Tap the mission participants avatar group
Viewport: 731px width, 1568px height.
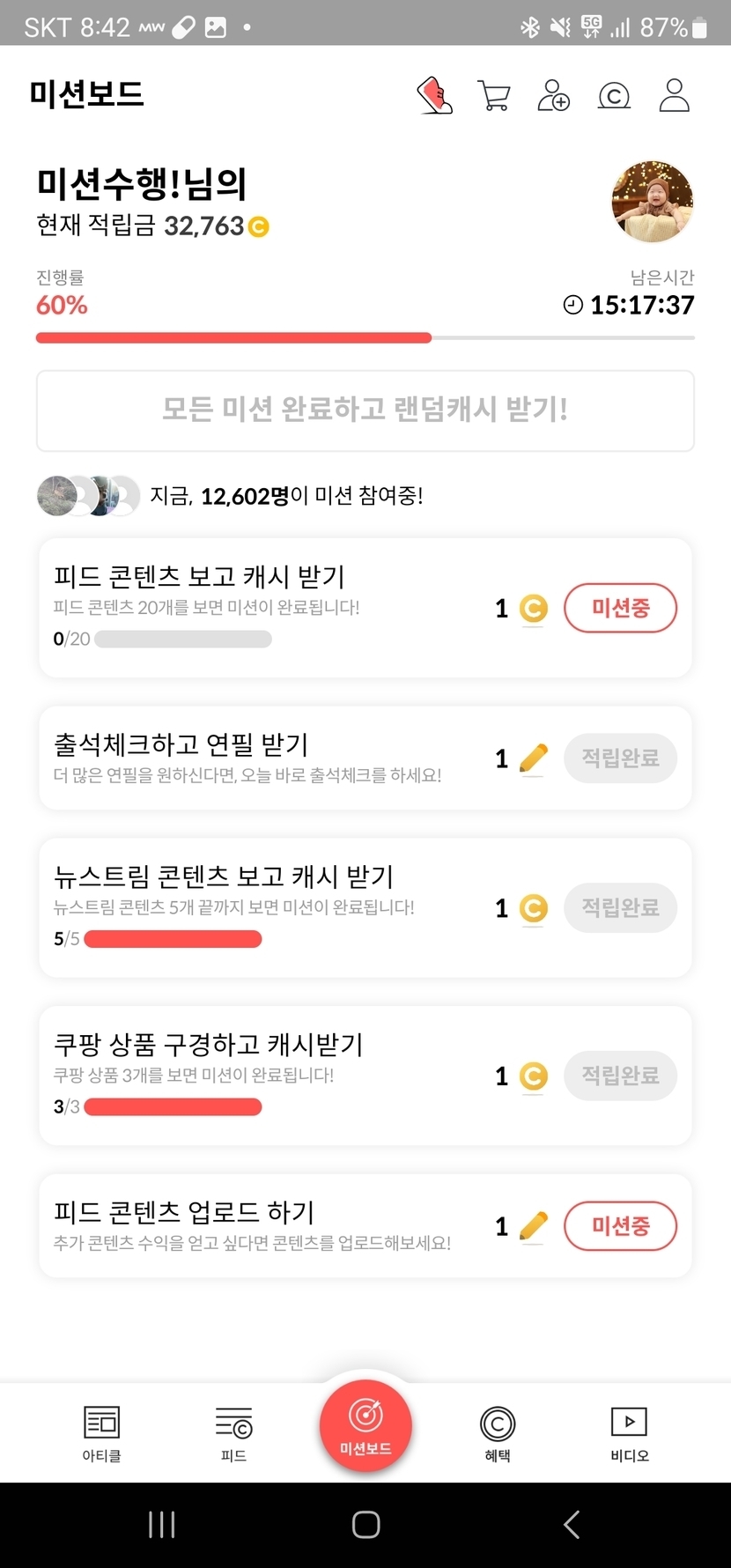pos(88,496)
